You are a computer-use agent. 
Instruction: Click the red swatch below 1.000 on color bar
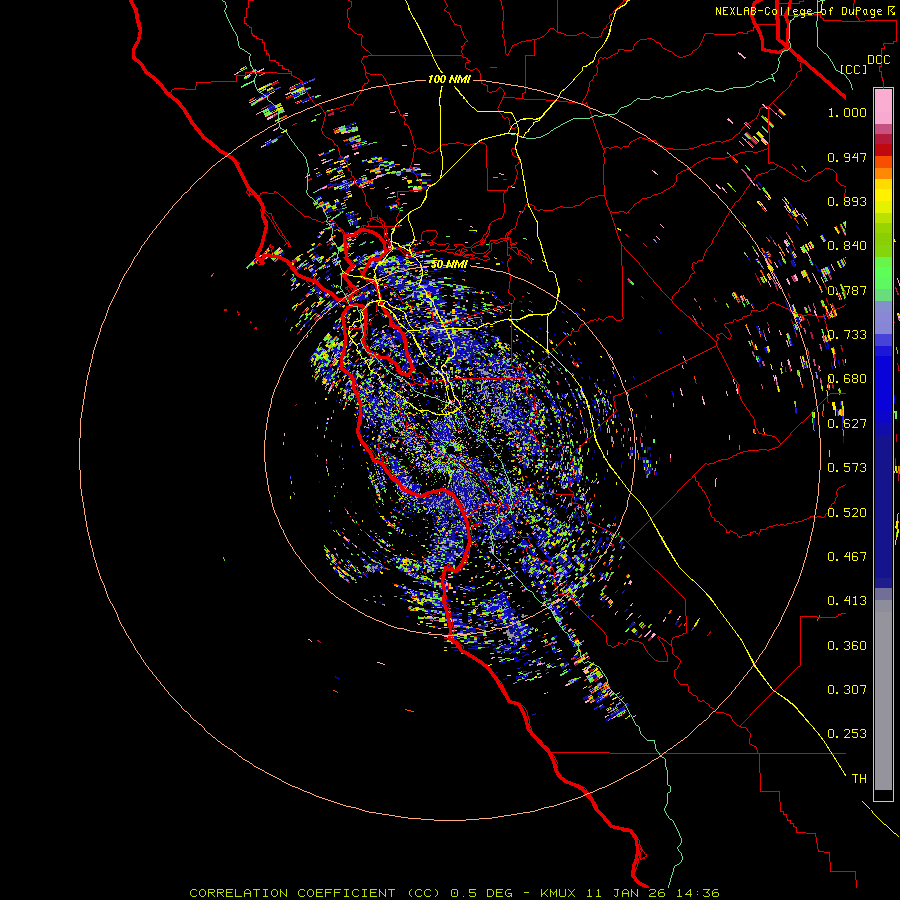coord(883,149)
